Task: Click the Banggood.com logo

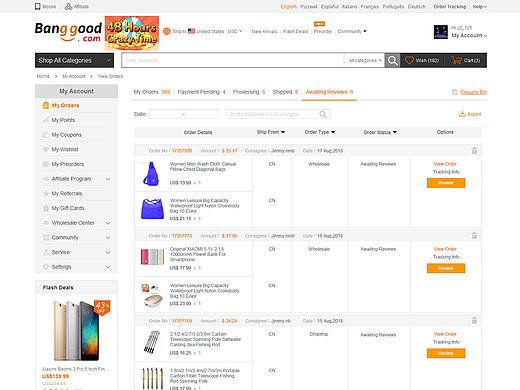Action: click(68, 32)
